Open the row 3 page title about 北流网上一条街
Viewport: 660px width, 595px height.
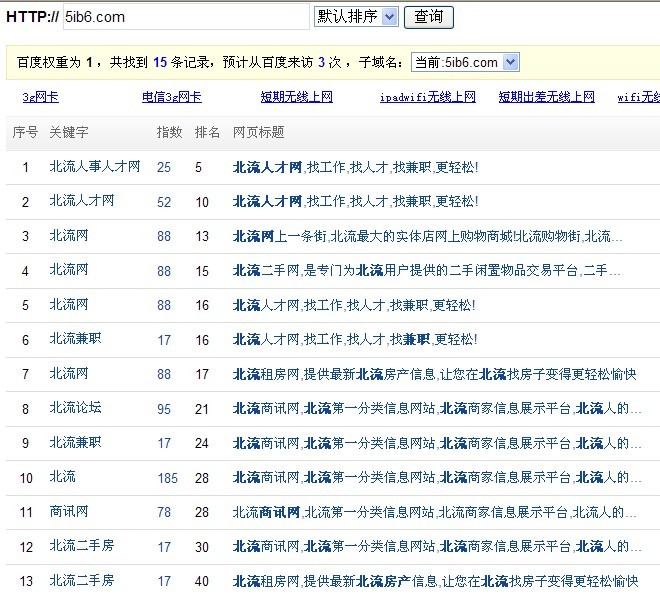click(427, 236)
